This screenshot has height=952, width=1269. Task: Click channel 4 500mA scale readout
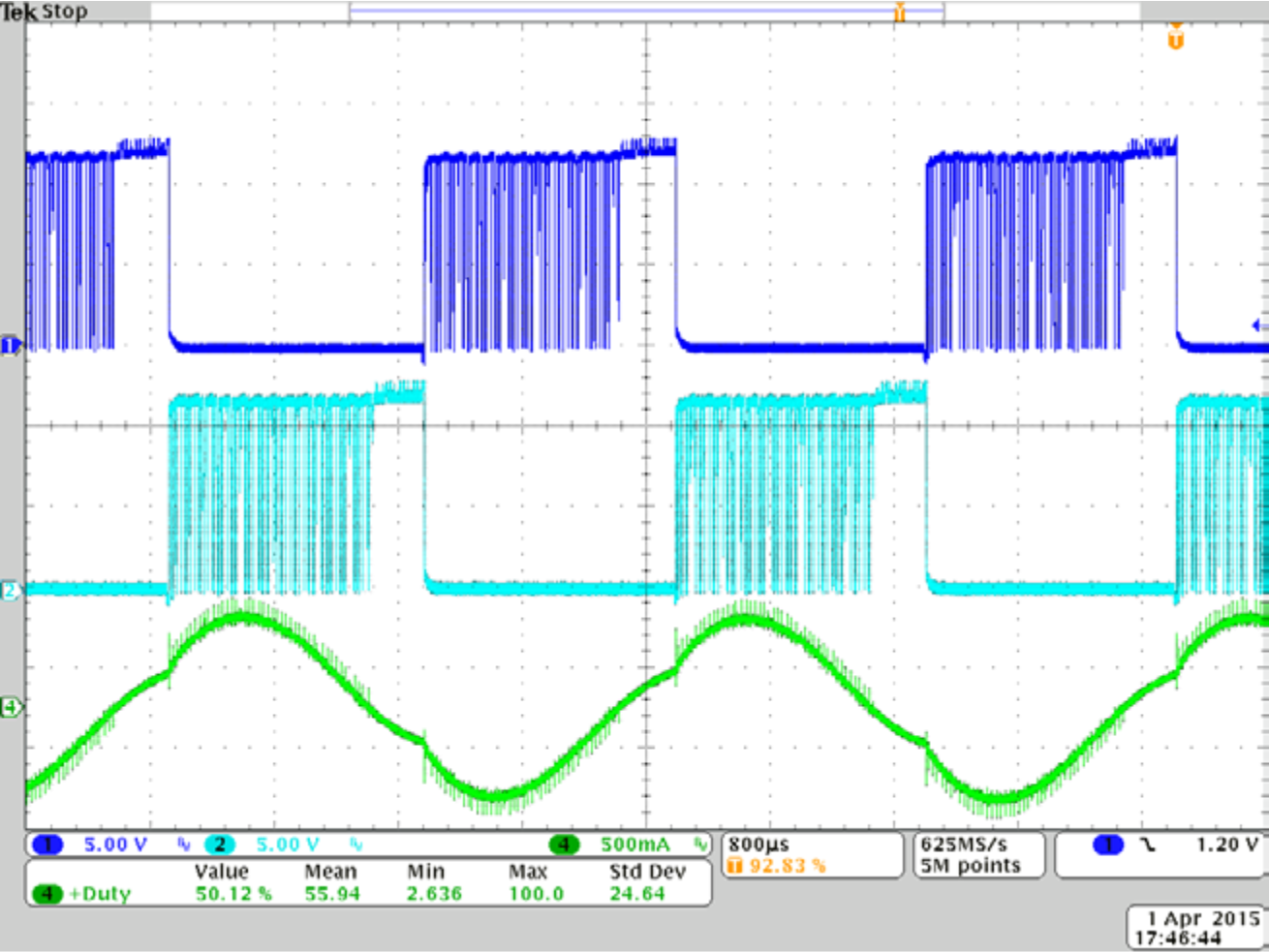[x=635, y=845]
